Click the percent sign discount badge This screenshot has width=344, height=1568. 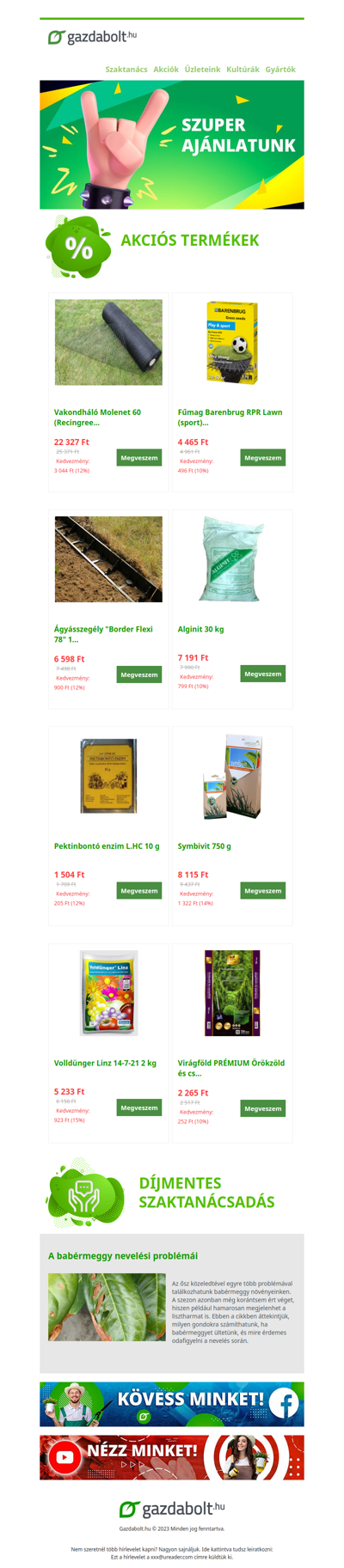click(78, 247)
